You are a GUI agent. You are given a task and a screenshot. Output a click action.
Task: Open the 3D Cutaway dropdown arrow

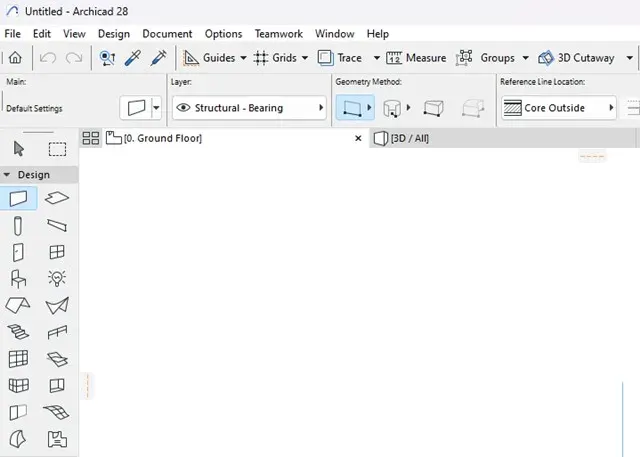coord(630,58)
